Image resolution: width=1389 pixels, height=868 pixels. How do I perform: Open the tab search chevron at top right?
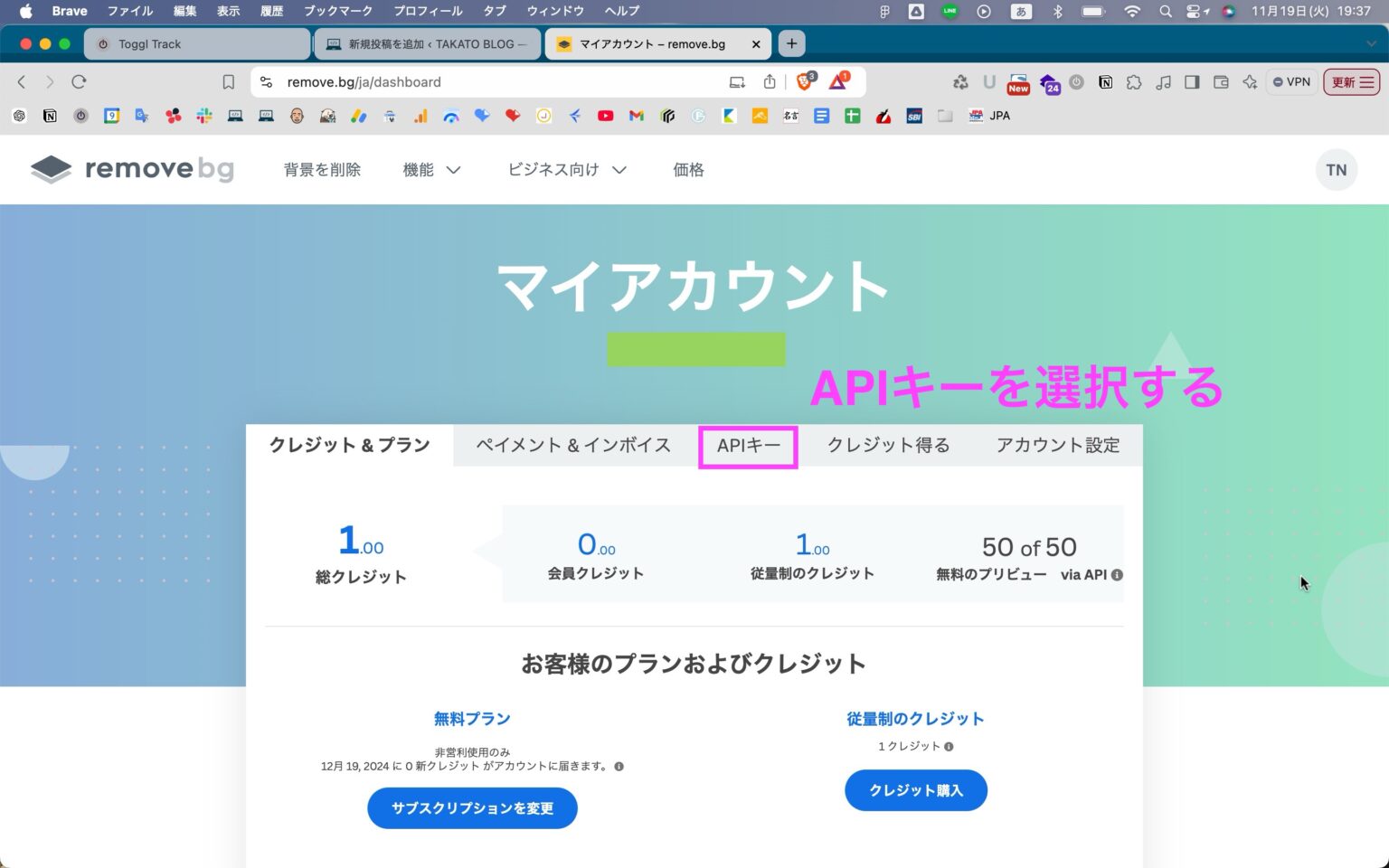point(1371,43)
